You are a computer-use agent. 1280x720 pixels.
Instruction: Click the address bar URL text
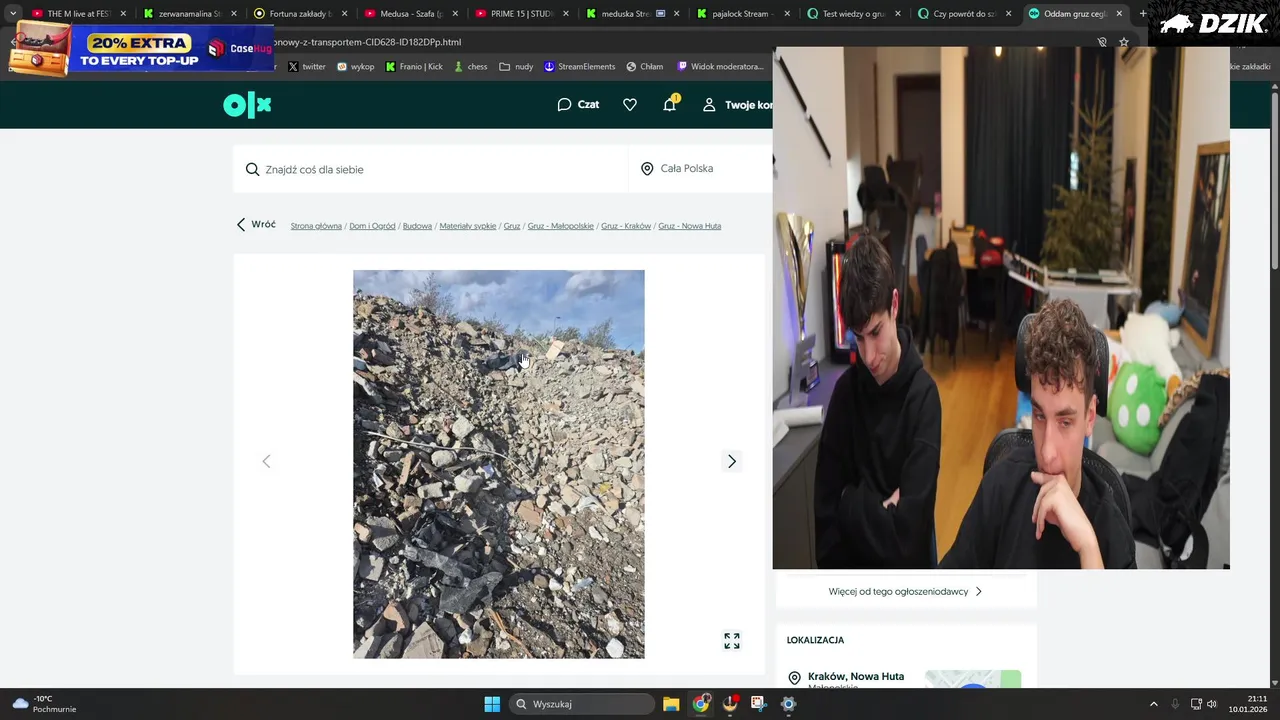tap(367, 42)
